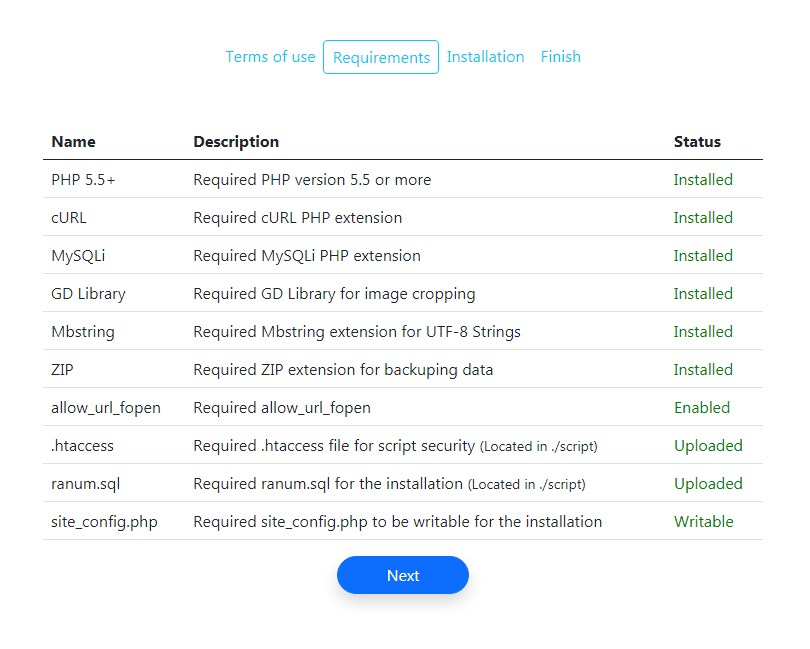810x649 pixels.
Task: Click the Description column header
Action: pyautogui.click(x=236, y=142)
